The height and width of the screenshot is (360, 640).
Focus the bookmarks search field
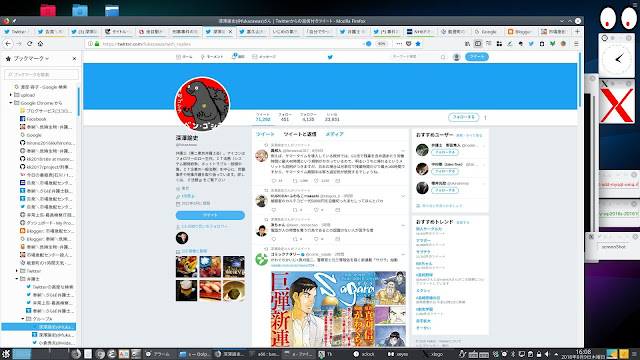pyautogui.click(x=42, y=74)
